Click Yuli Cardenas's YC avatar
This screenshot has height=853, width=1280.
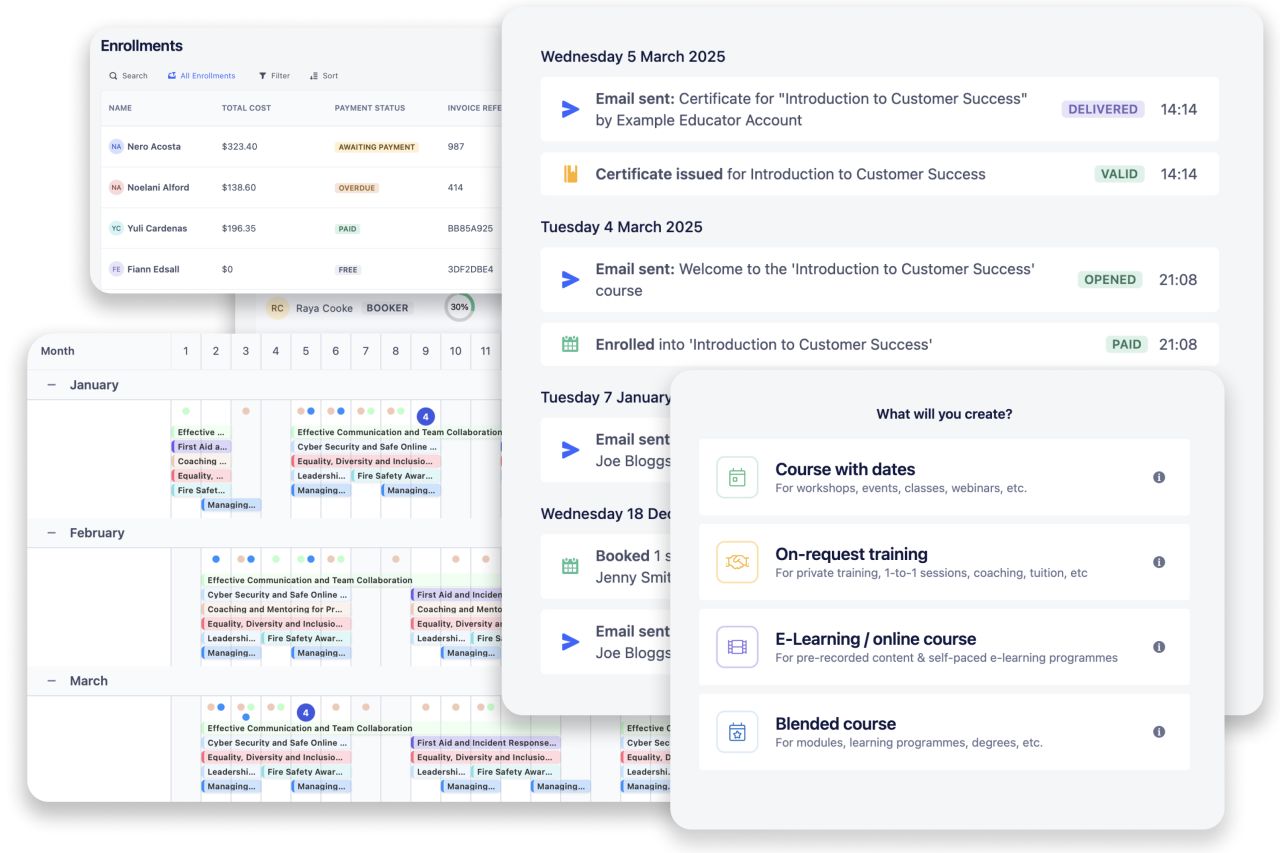coord(116,228)
